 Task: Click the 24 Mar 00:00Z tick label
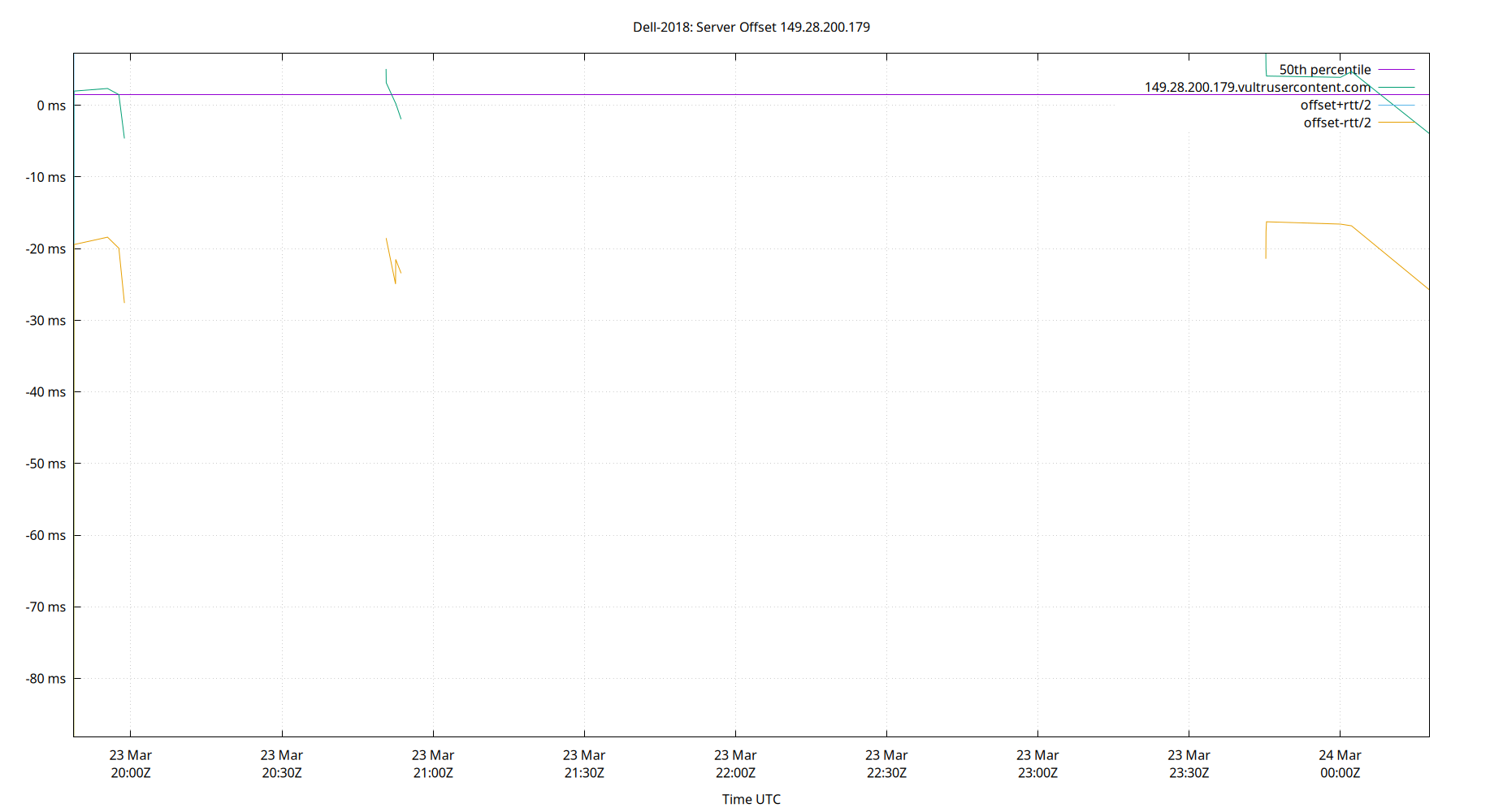[x=1340, y=763]
